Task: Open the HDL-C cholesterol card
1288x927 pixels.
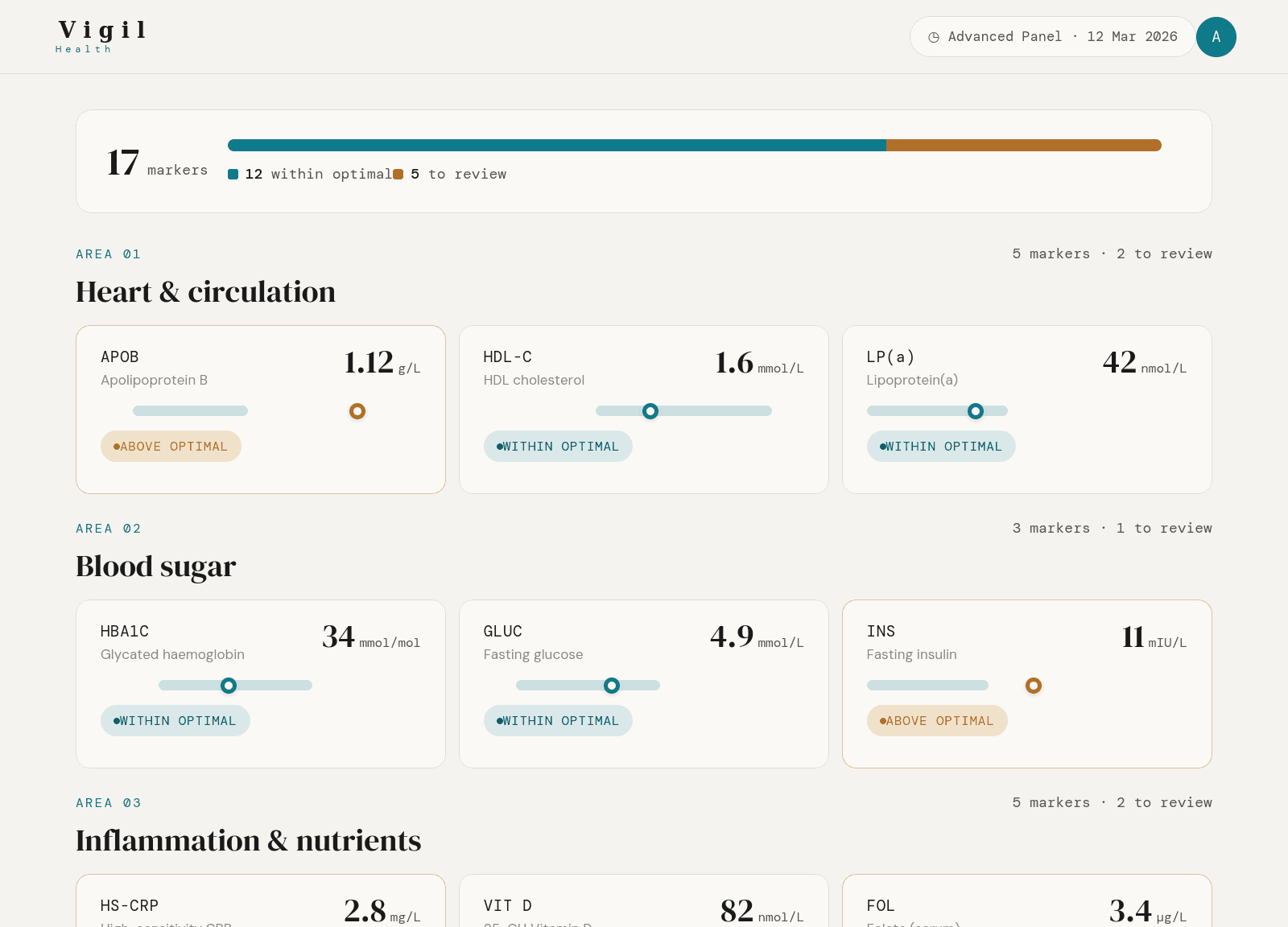Action: (644, 410)
